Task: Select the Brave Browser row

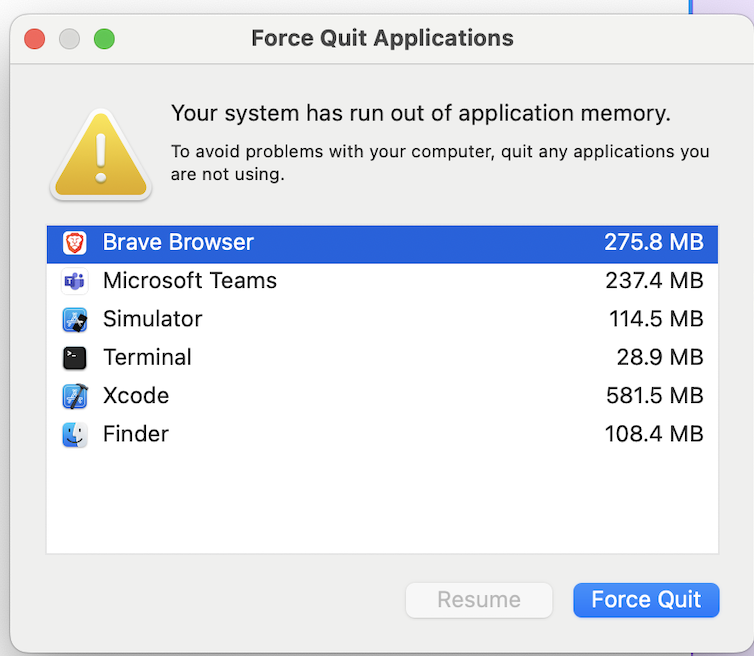Action: (382, 244)
